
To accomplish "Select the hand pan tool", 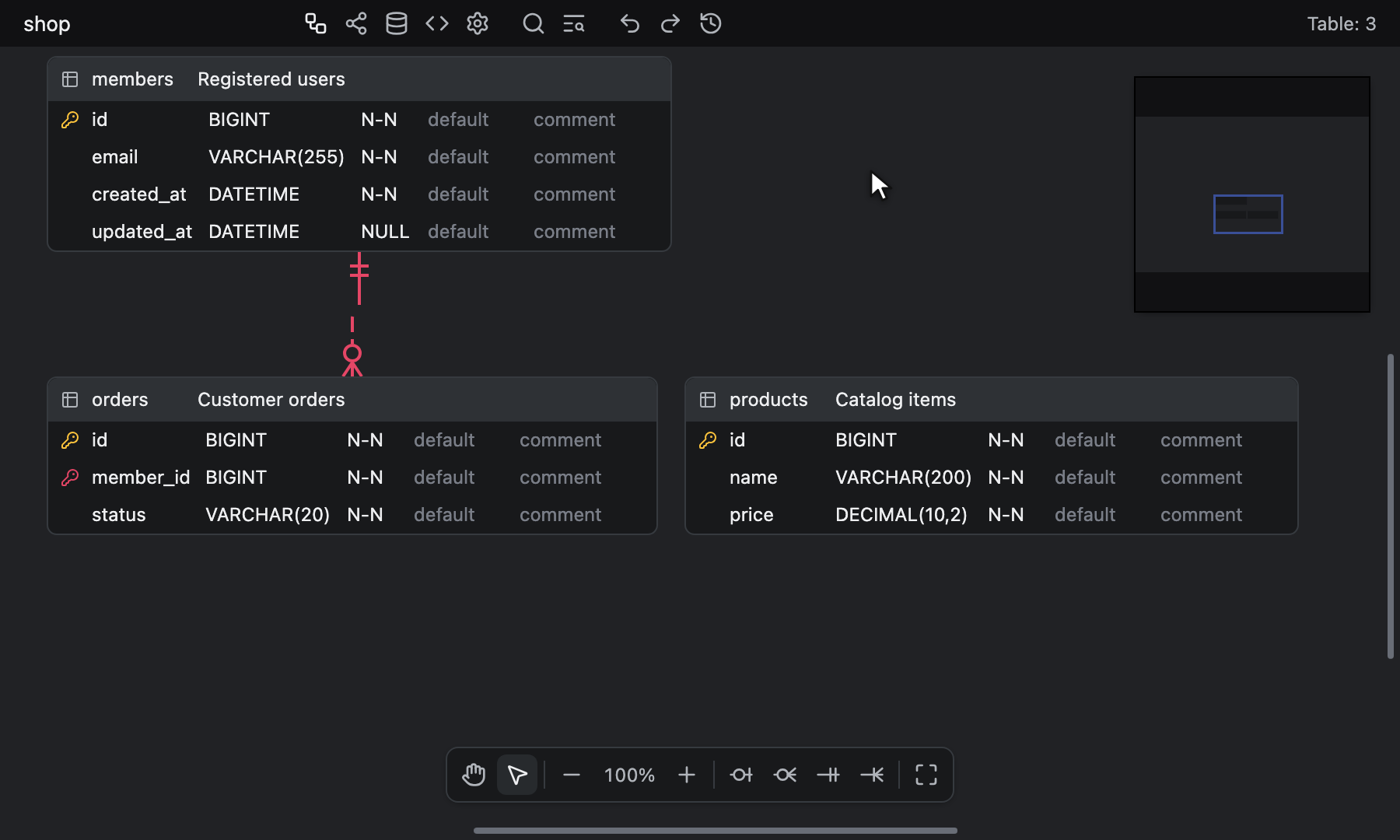I will [474, 775].
